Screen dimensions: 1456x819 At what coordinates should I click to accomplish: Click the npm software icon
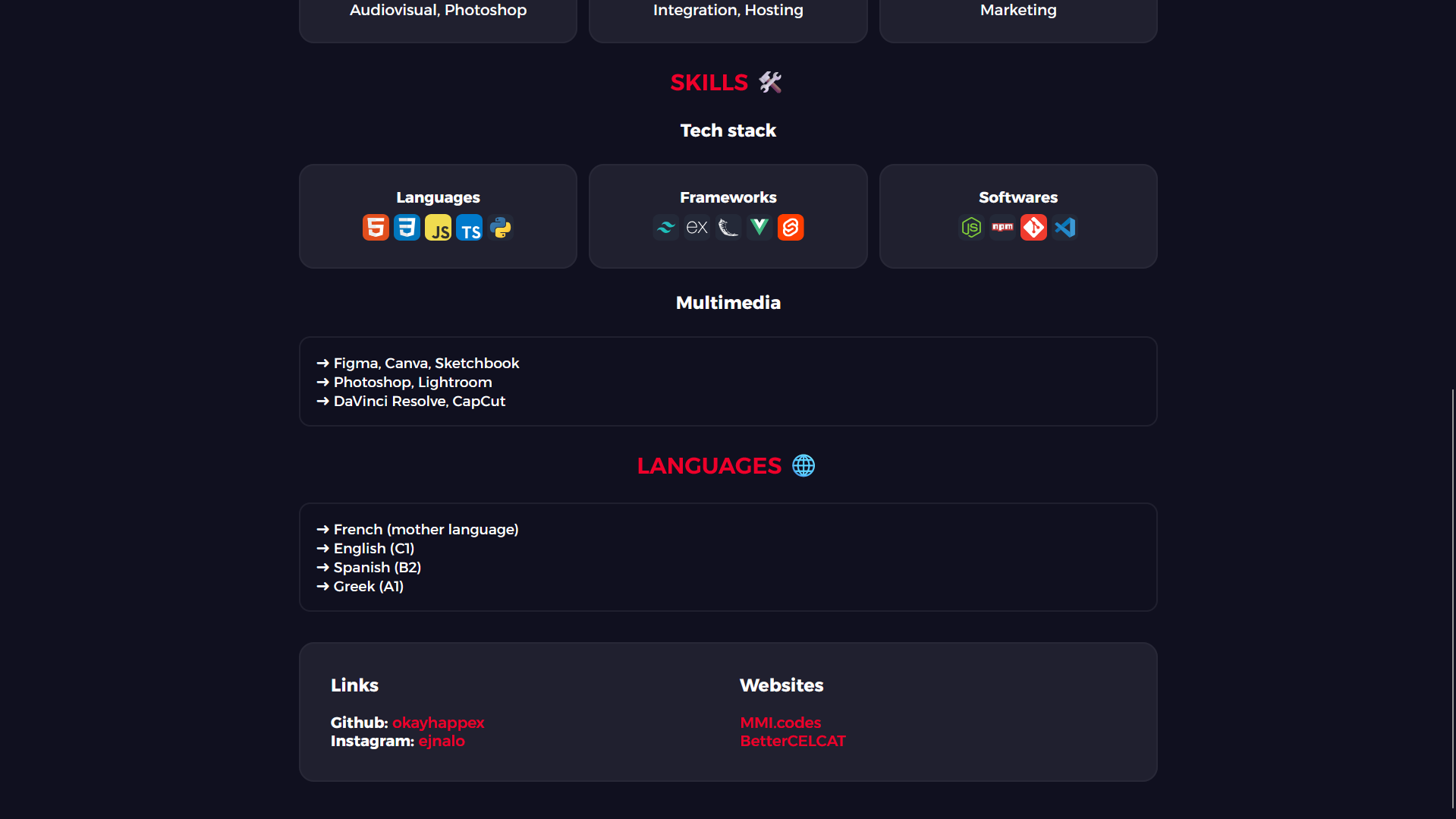click(1002, 228)
